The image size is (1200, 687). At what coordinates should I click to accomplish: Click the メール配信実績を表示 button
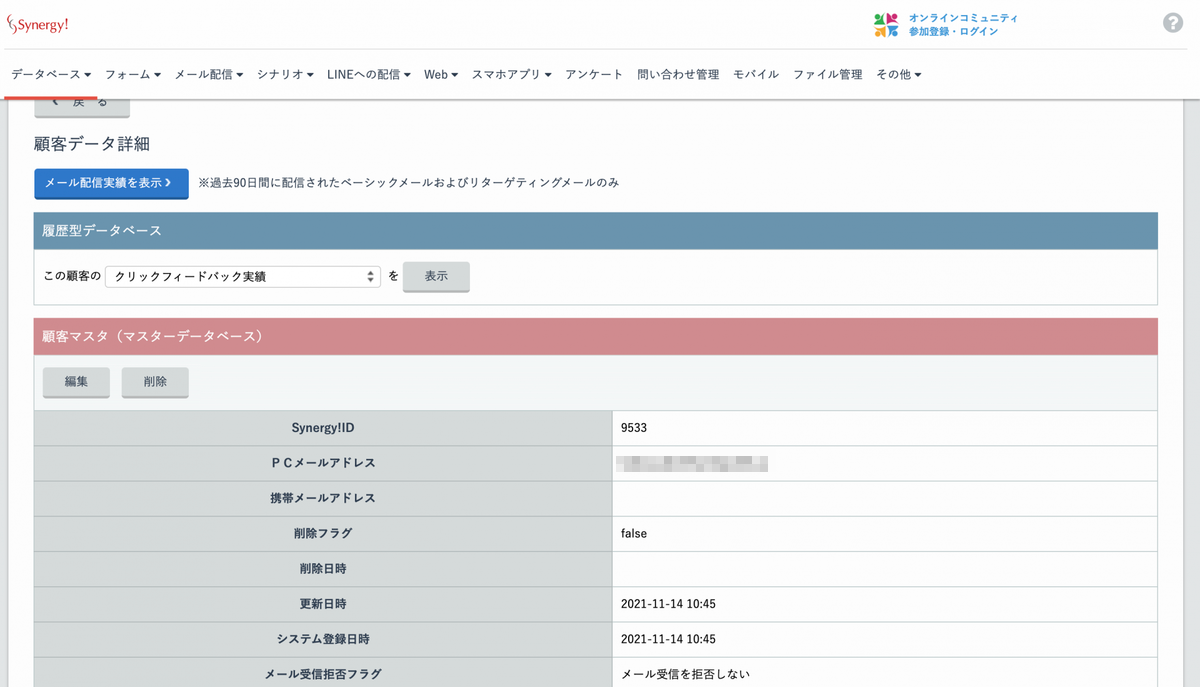tap(111, 183)
